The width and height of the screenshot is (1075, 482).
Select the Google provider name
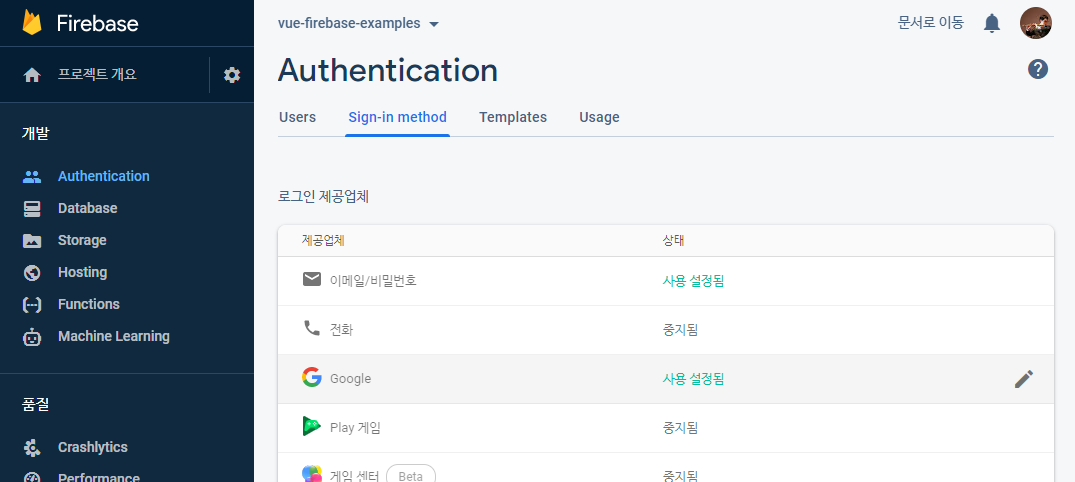(350, 378)
